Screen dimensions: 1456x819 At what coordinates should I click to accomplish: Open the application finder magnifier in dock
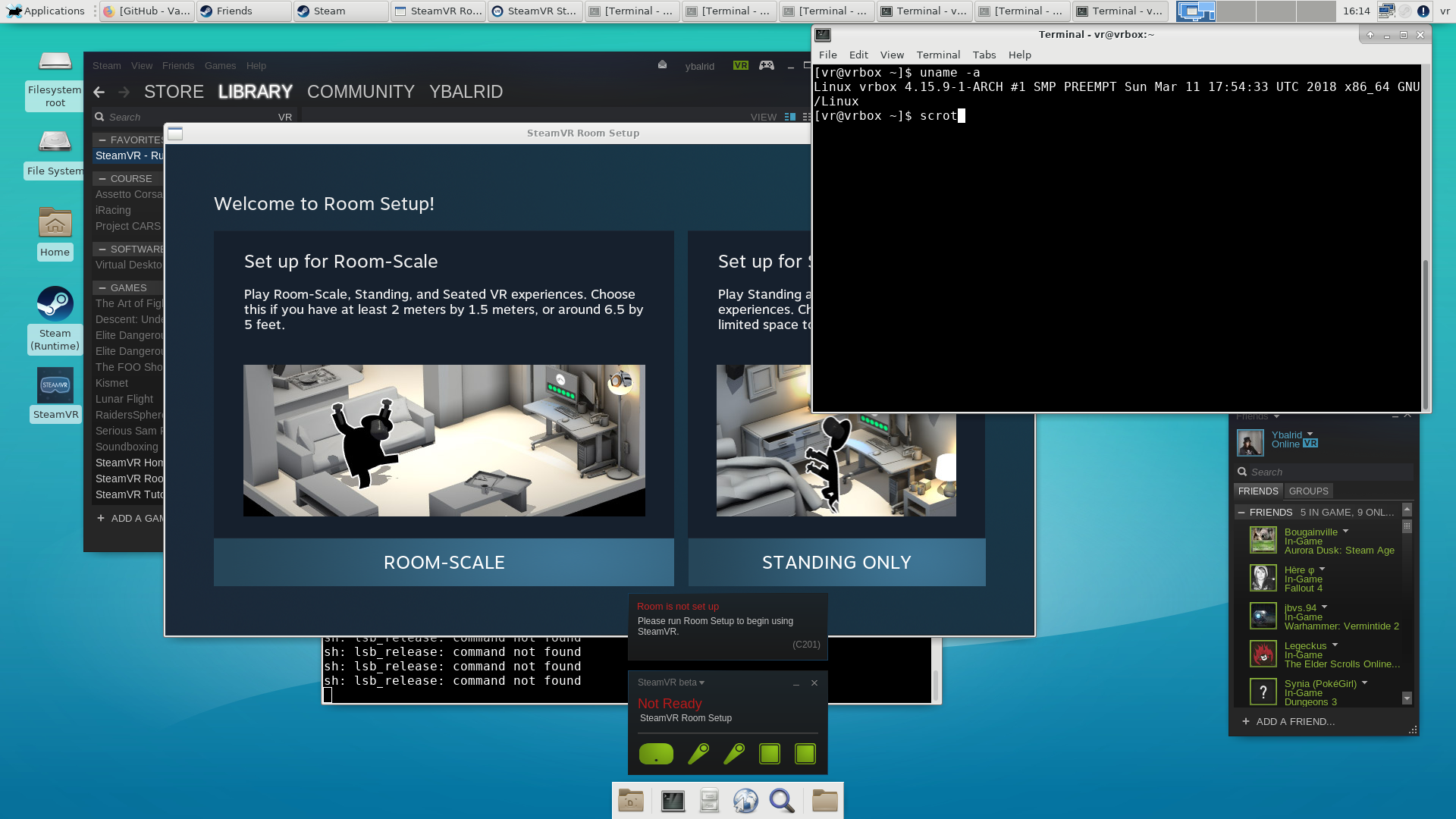(x=782, y=801)
